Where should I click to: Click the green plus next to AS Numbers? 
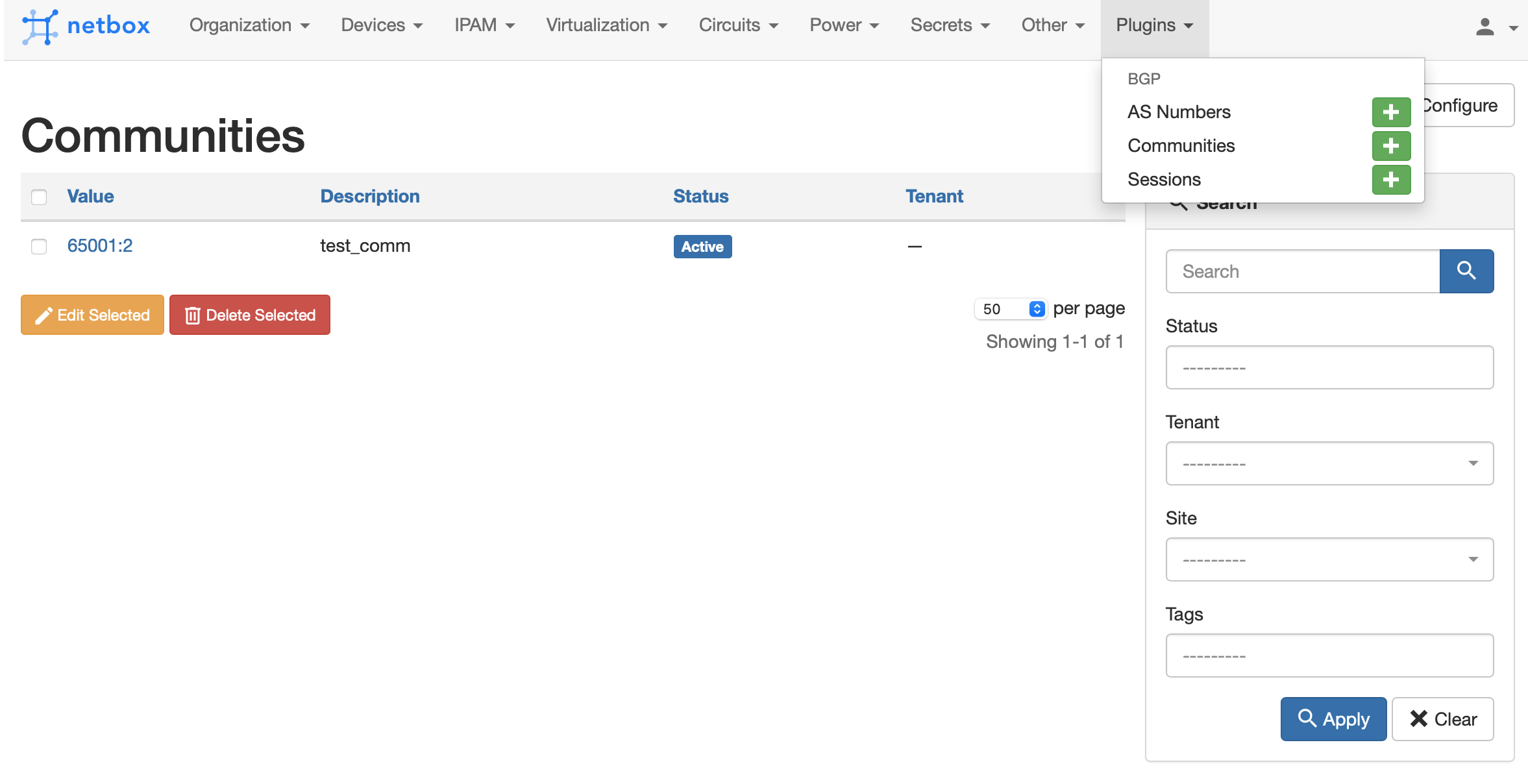pyautogui.click(x=1390, y=112)
